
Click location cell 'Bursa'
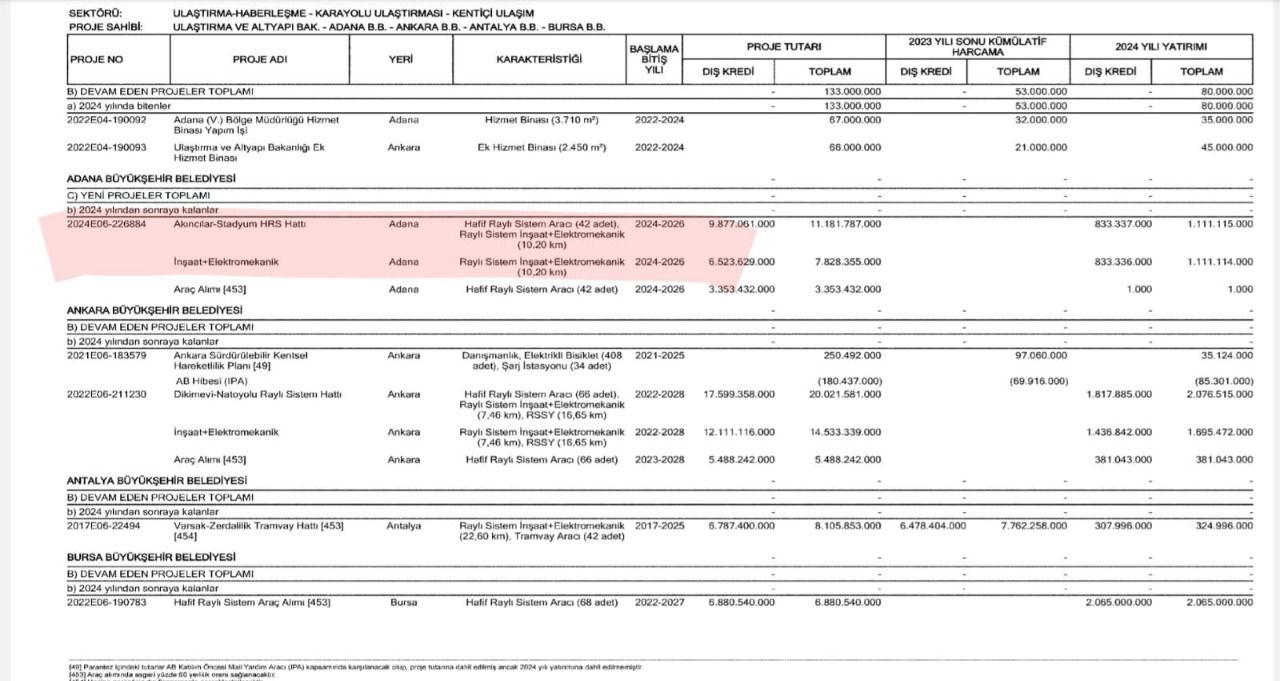pyautogui.click(x=404, y=602)
